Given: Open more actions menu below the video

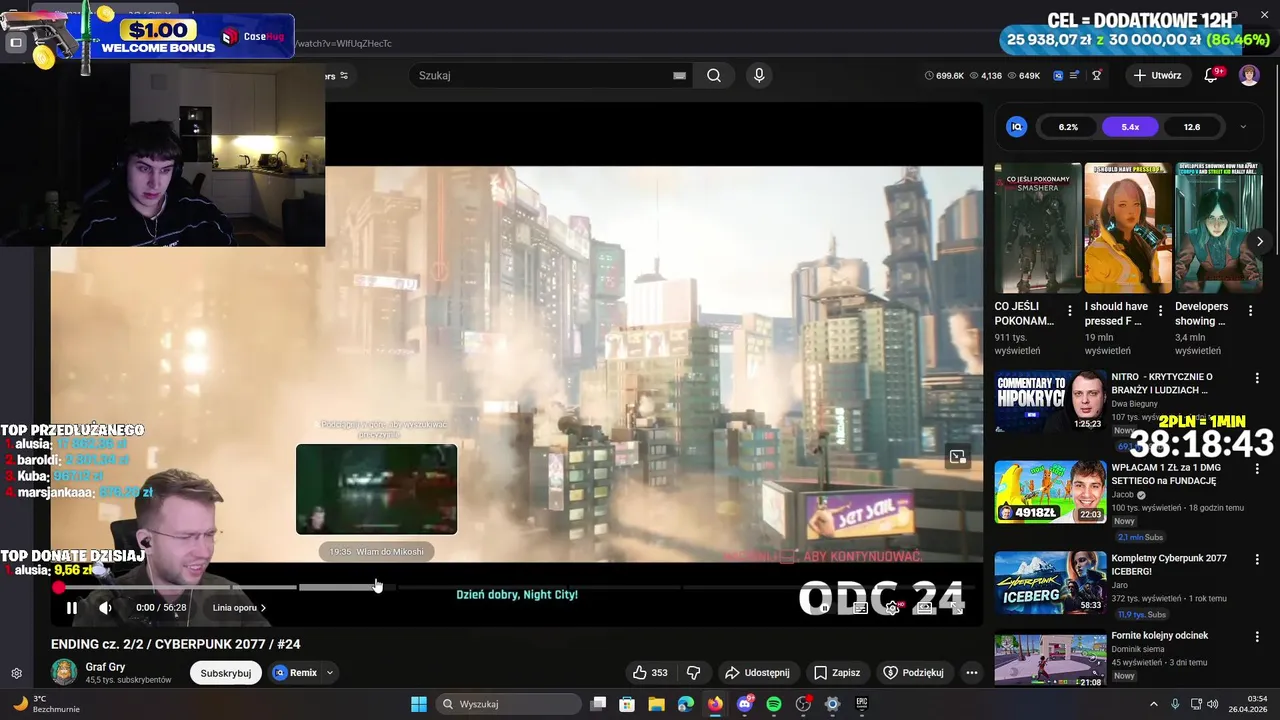Looking at the screenshot, I should pyautogui.click(x=971, y=673).
